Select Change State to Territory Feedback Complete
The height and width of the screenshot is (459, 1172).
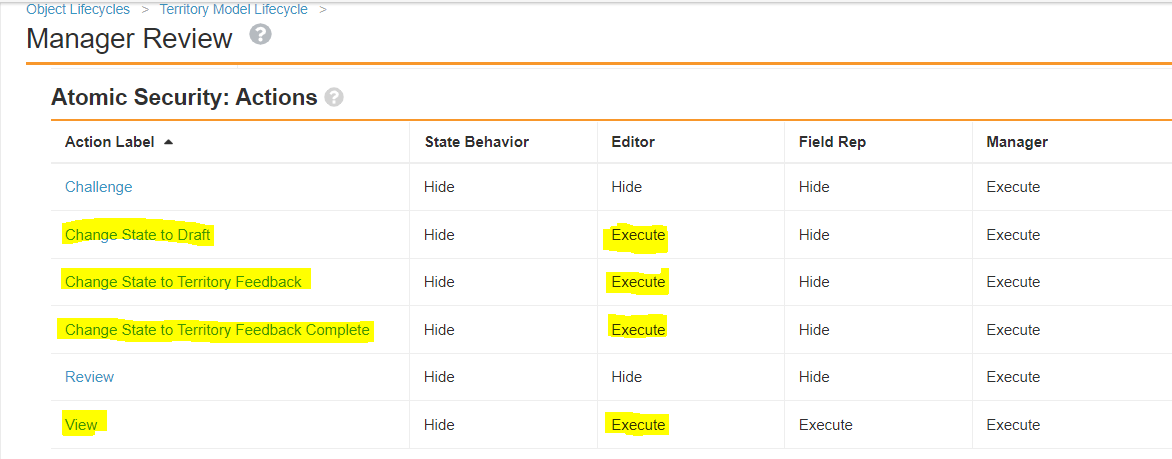click(x=217, y=330)
